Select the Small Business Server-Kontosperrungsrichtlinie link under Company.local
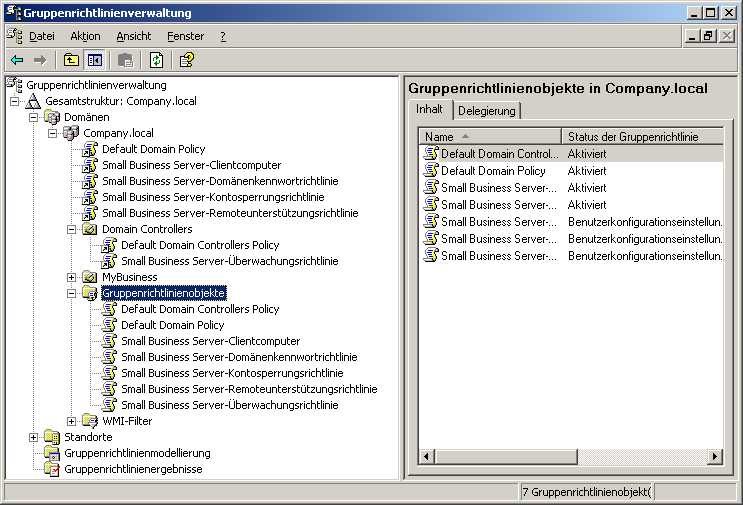Screen dimensions: 743x505 coord(213,197)
